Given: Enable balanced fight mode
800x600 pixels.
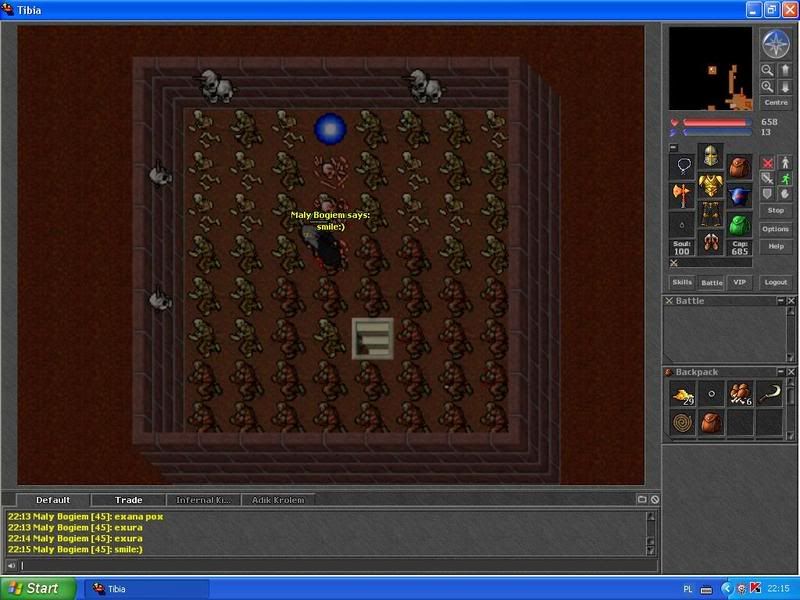Looking at the screenshot, I should click(x=767, y=178).
